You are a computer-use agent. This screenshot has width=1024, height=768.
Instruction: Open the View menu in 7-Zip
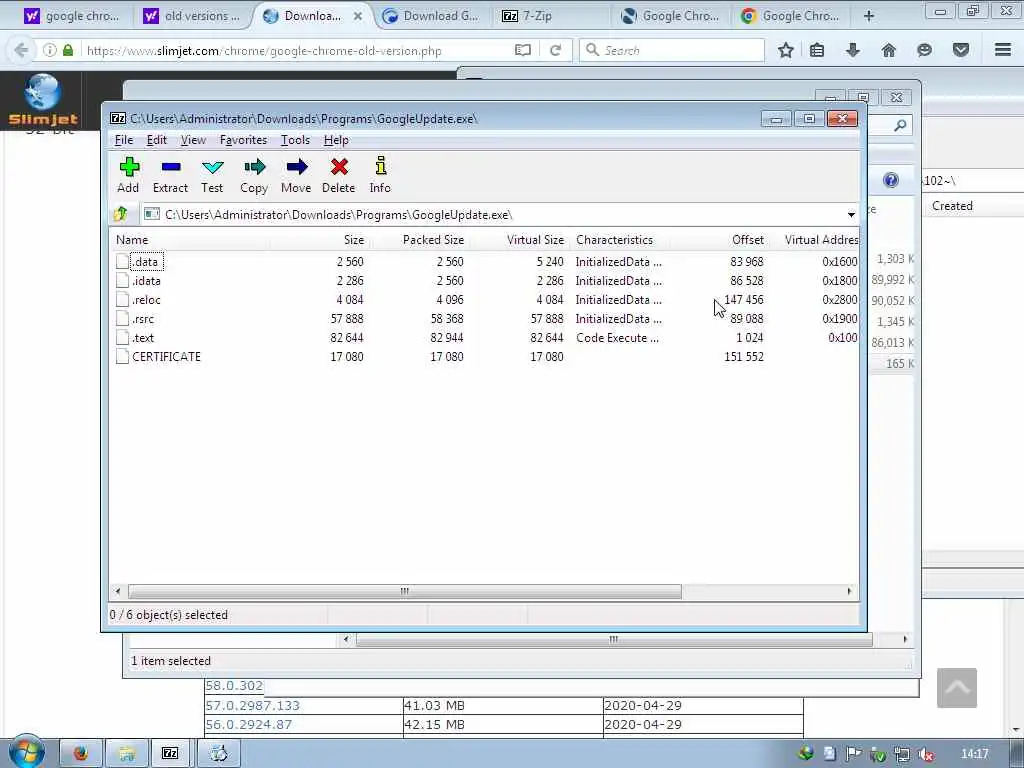point(193,140)
